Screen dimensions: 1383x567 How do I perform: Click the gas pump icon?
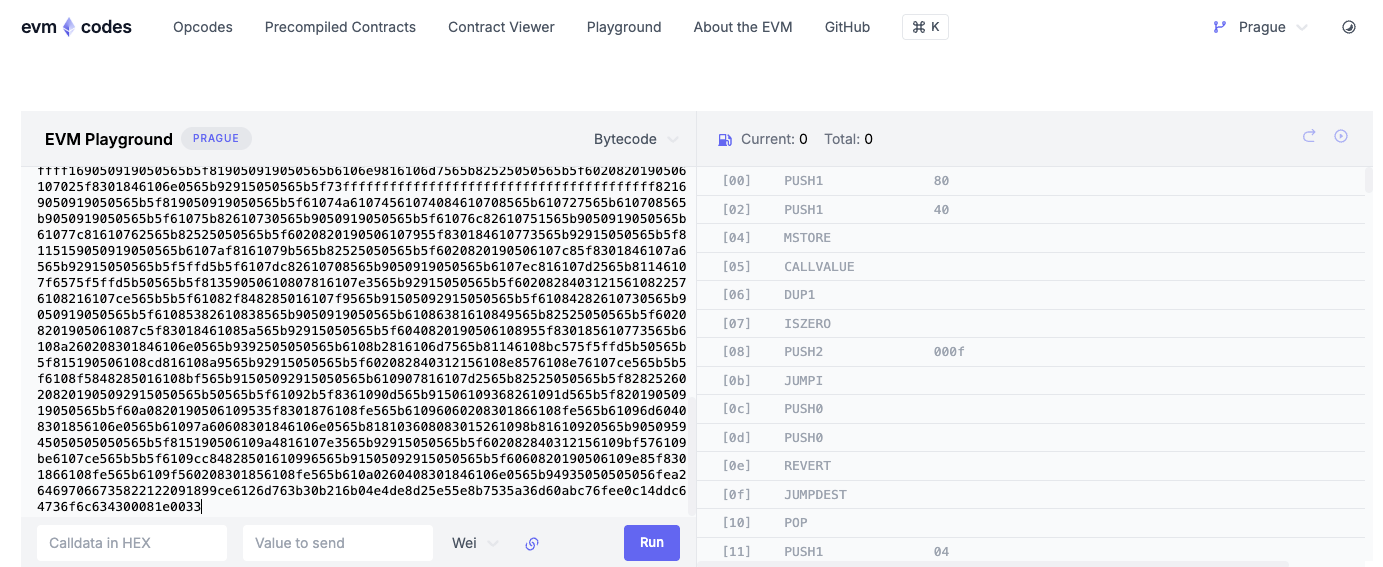click(x=725, y=139)
